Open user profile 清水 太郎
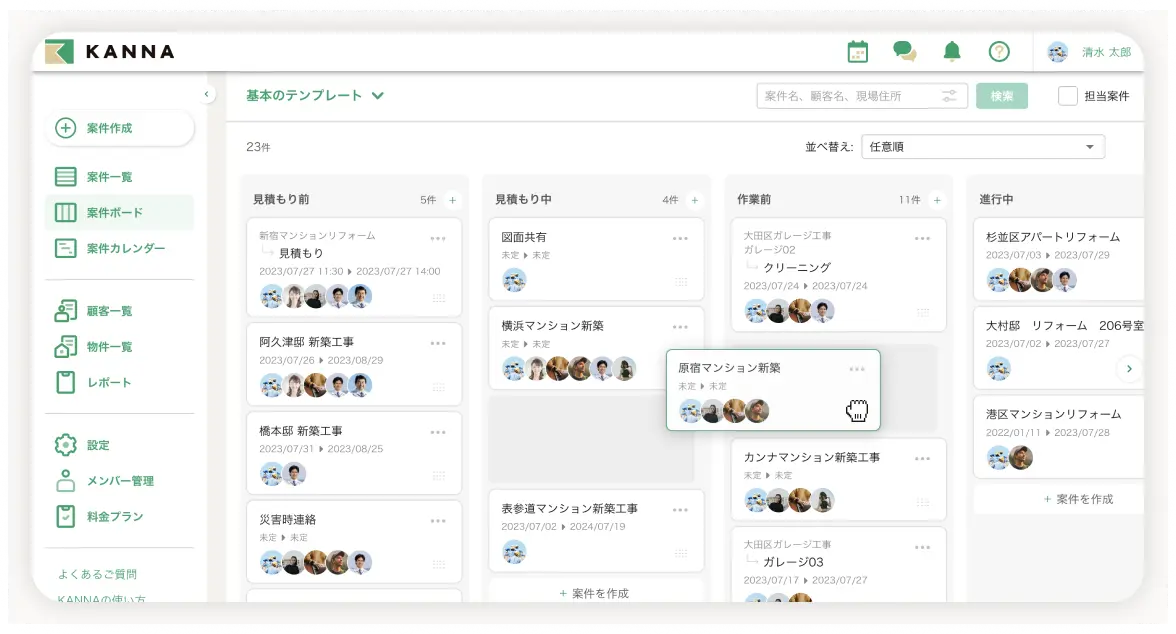The height and width of the screenshot is (634, 1176). pyautogui.click(x=1089, y=52)
